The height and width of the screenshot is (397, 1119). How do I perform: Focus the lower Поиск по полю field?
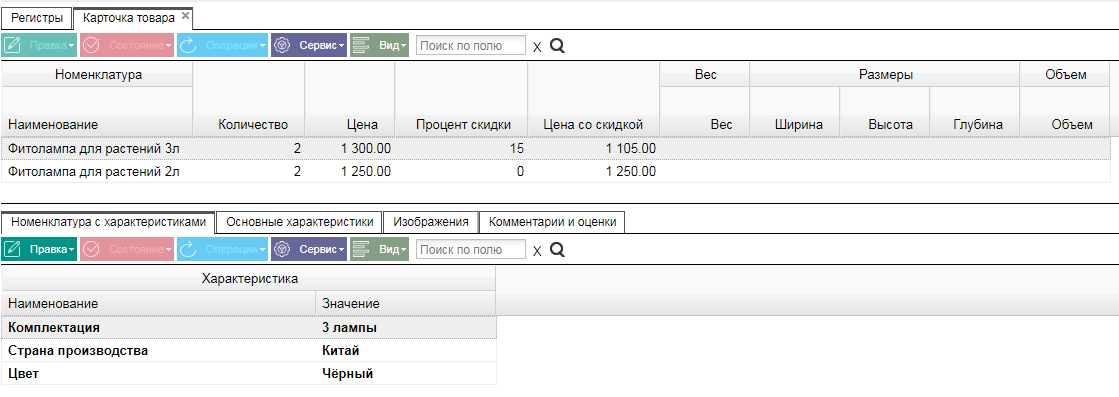(471, 249)
